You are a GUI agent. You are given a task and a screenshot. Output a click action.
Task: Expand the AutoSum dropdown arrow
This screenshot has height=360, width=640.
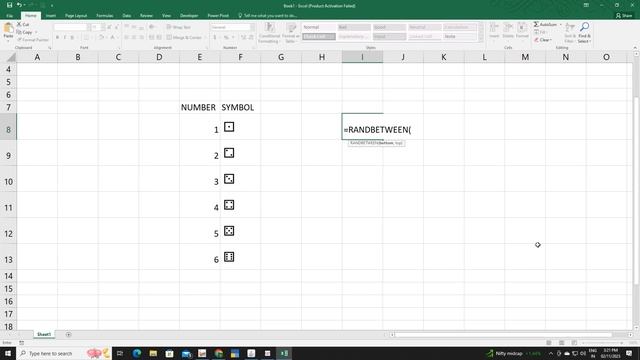pyautogui.click(x=560, y=24)
